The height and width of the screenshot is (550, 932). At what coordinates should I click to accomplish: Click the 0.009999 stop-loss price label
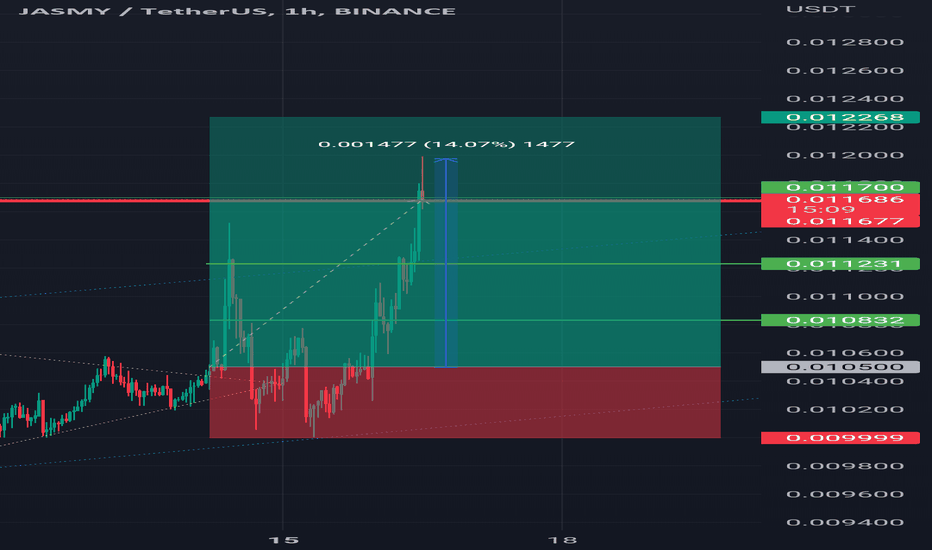point(840,438)
